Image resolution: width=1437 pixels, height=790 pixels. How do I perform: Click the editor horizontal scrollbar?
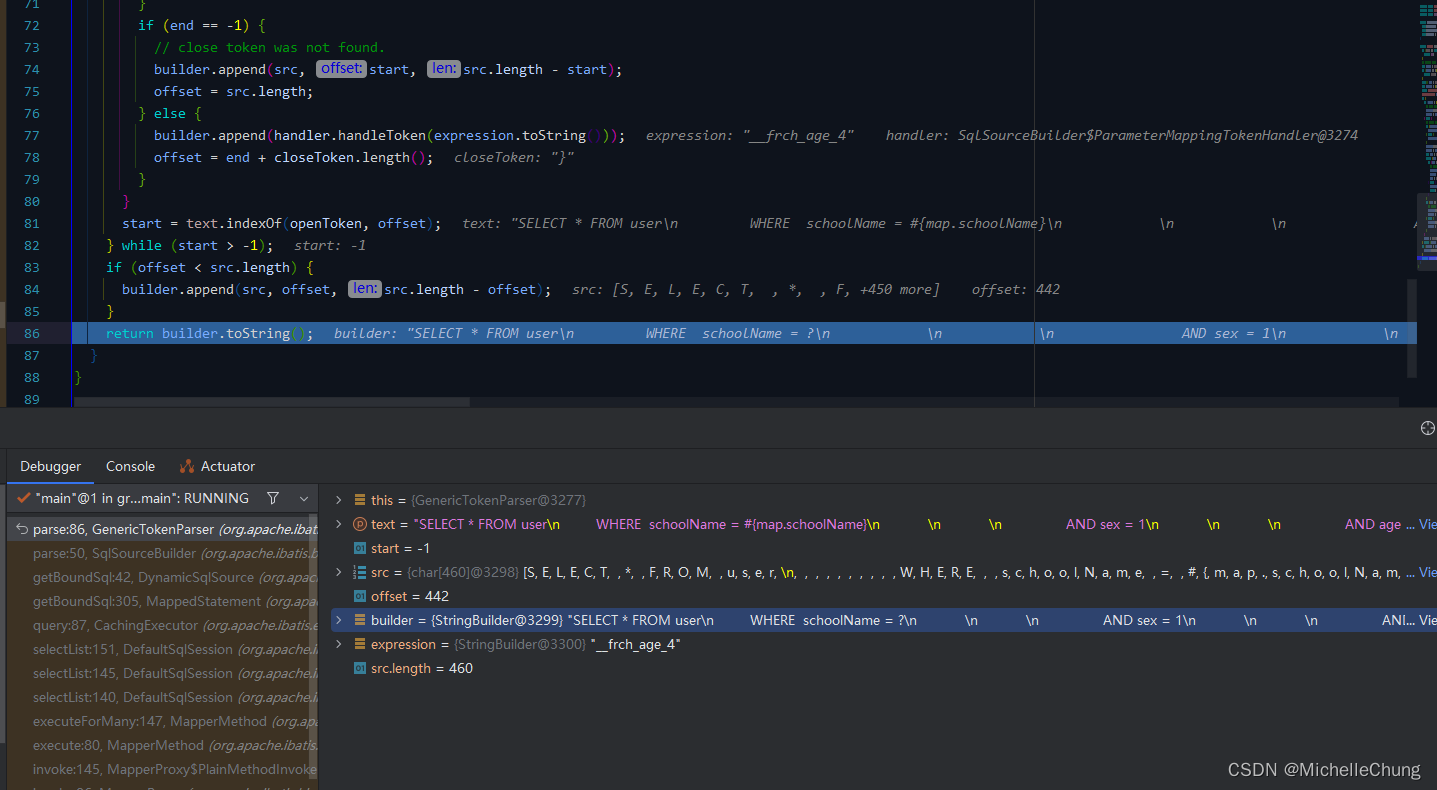(x=272, y=402)
